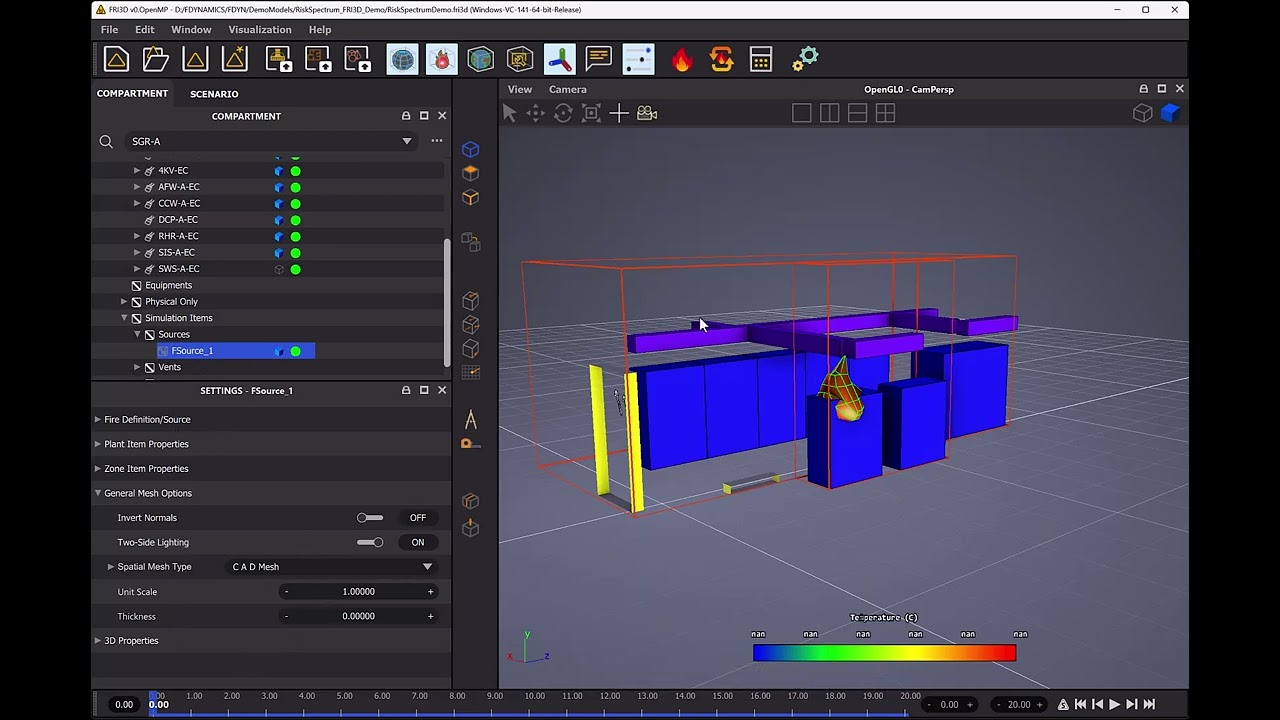Collapse General Mesh Options section
Image resolution: width=1280 pixels, height=720 pixels.
[x=98, y=493]
